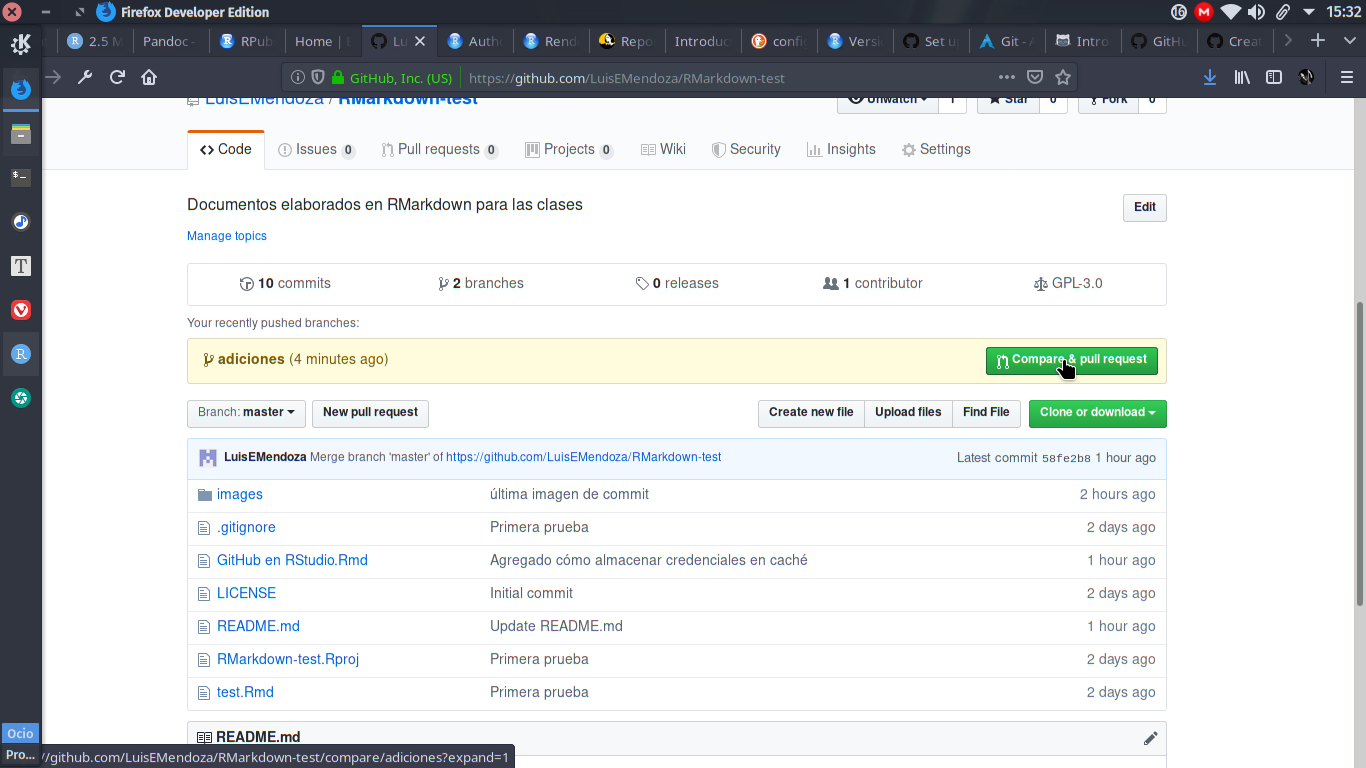Click the Find File button
This screenshot has width=1366, height=768.
coord(986,413)
